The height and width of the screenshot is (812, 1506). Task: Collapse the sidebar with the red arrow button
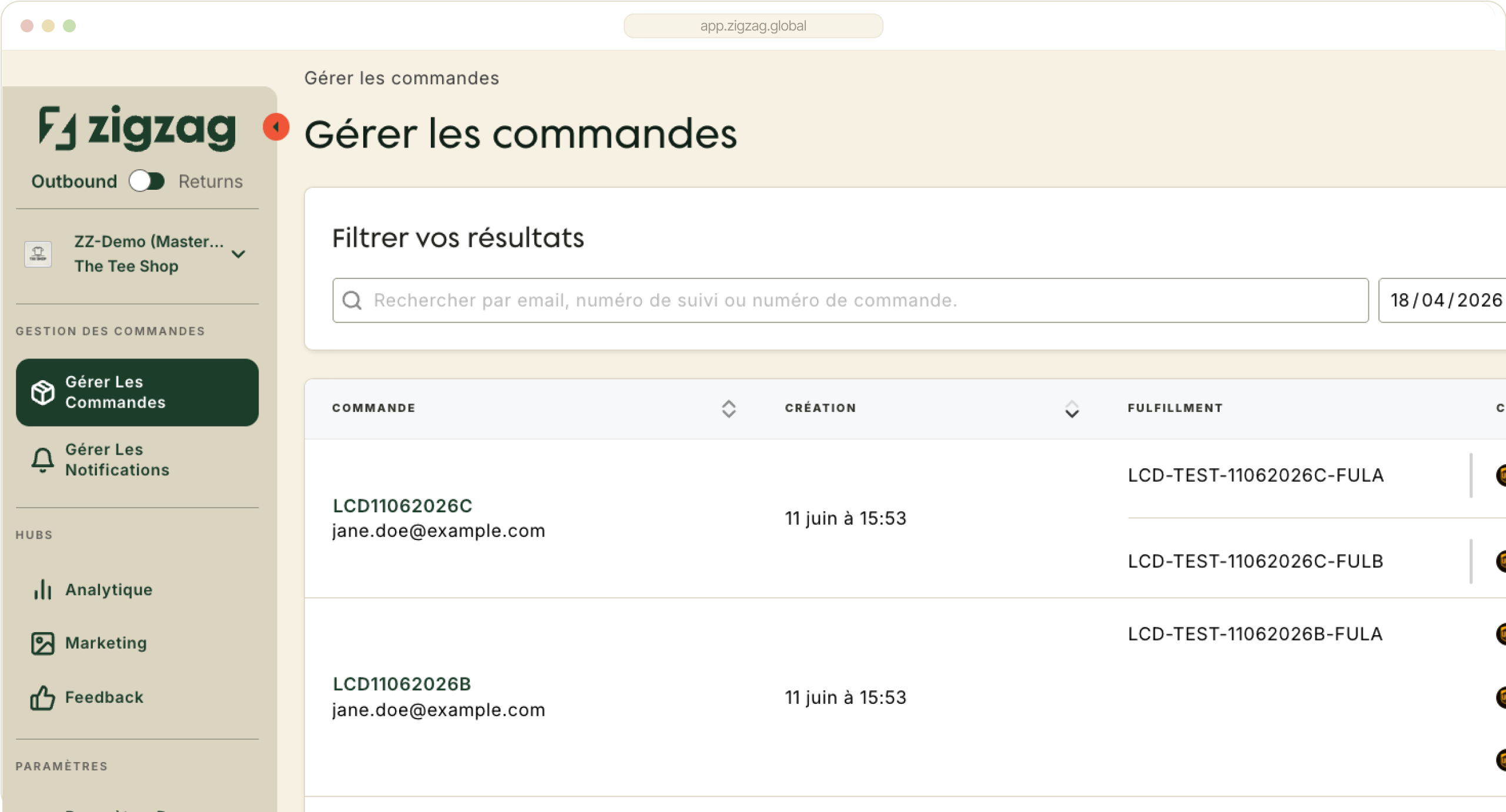coord(276,127)
